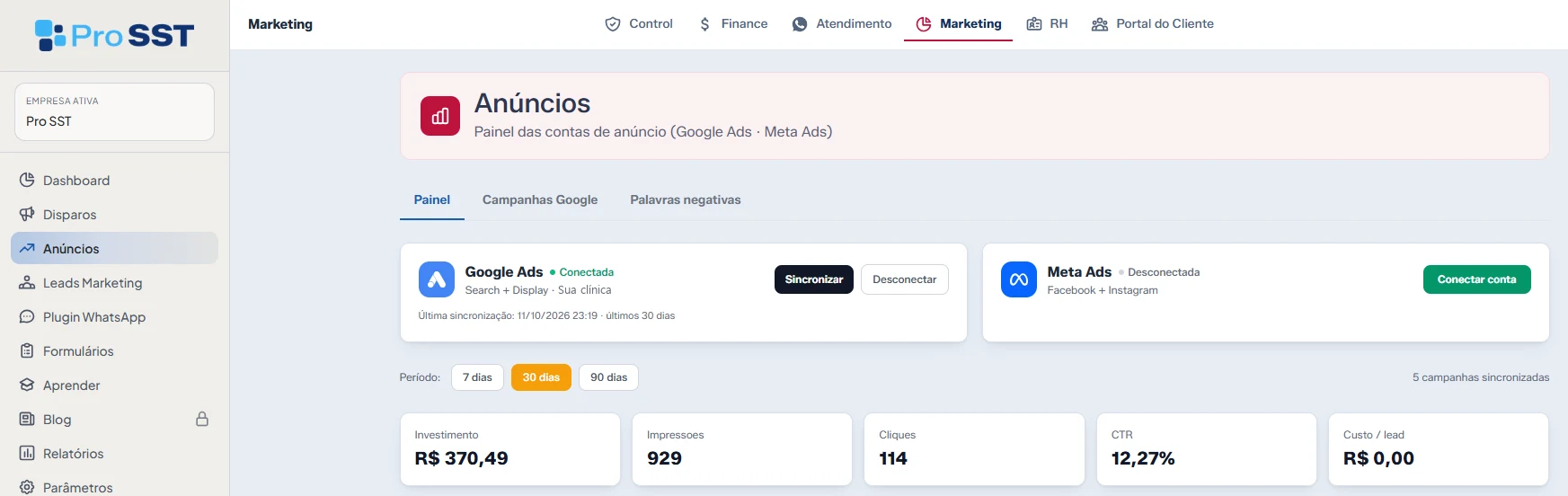1568x496 pixels.
Task: Click the Cliques 114 card
Action: coord(974,449)
